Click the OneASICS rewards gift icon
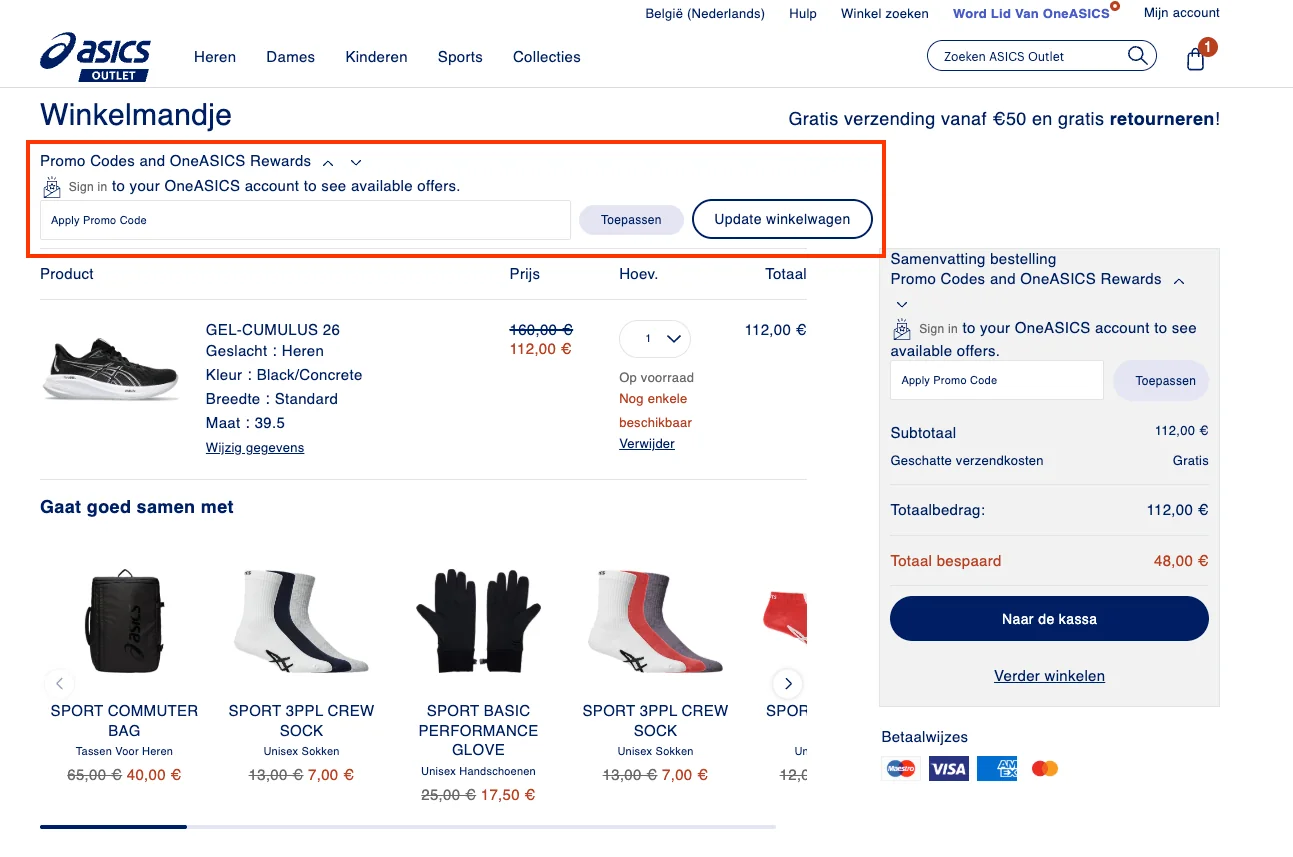Screen dimensions: 1293x857 (x=51, y=186)
